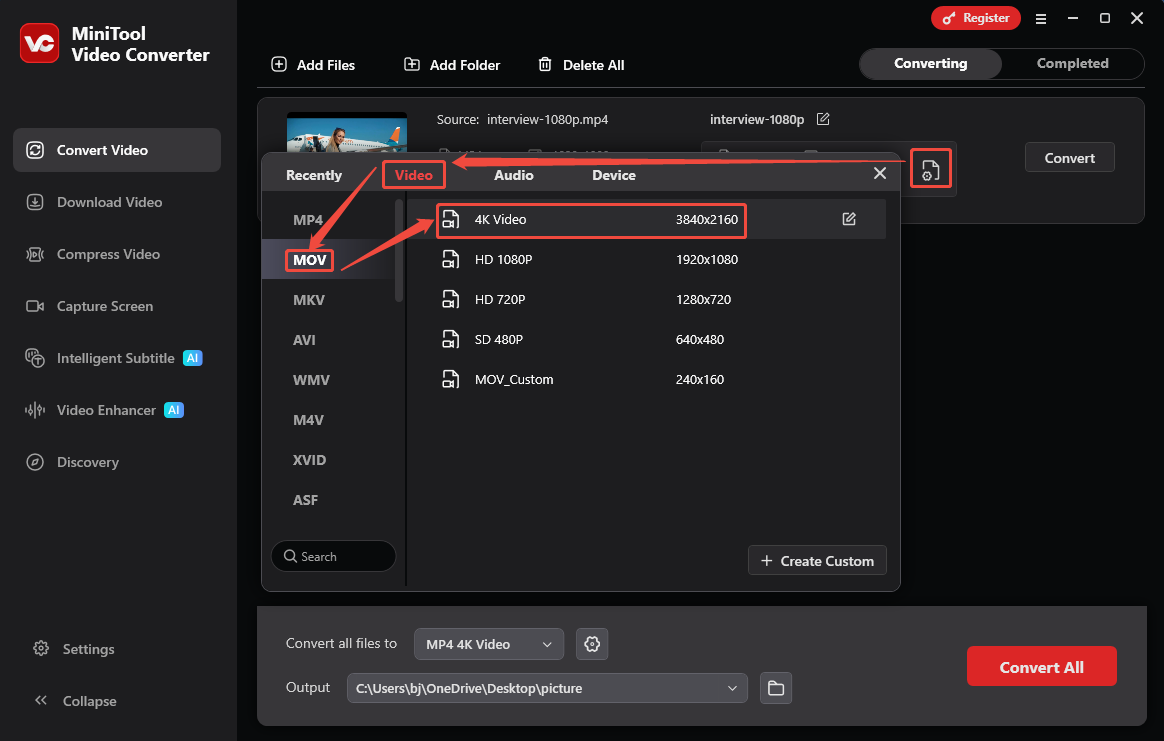The width and height of the screenshot is (1164, 741).
Task: Click the Create Custom button
Action: click(817, 561)
